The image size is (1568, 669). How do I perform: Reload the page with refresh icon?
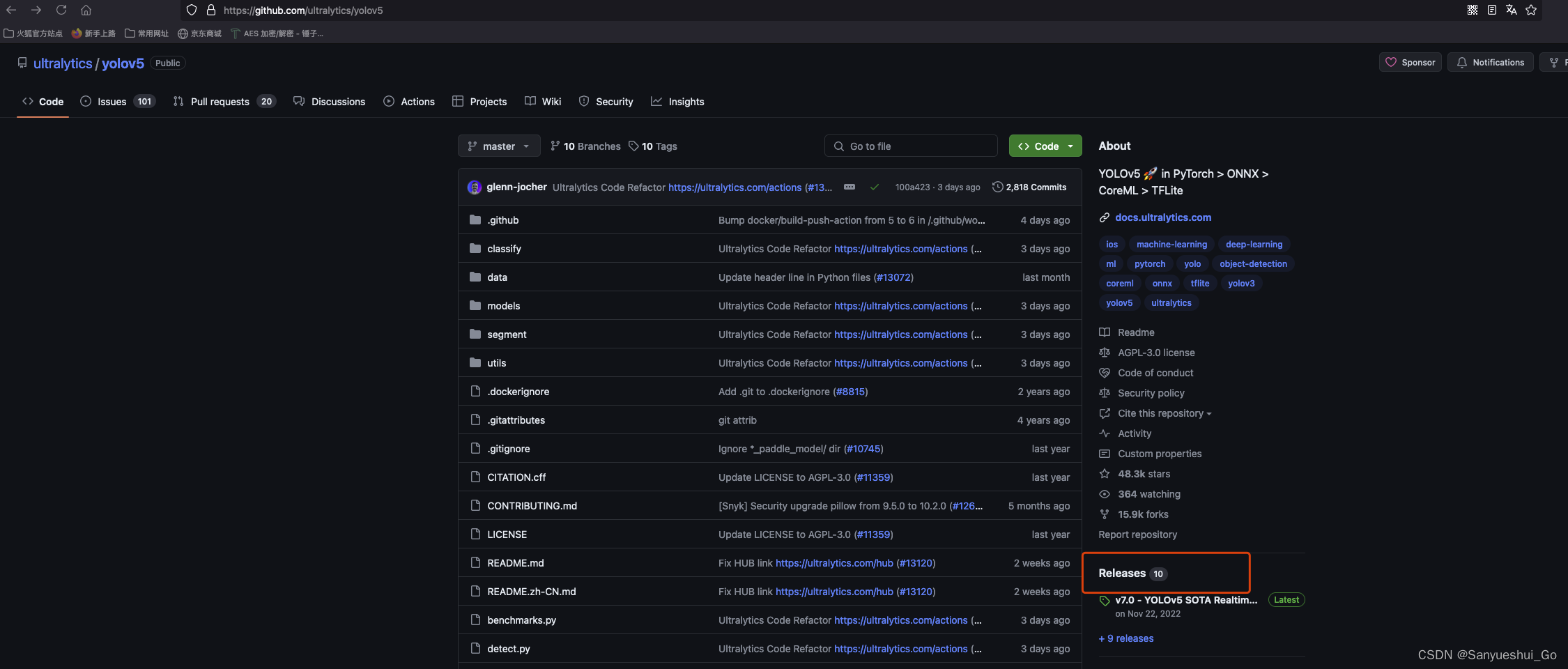pos(61,10)
